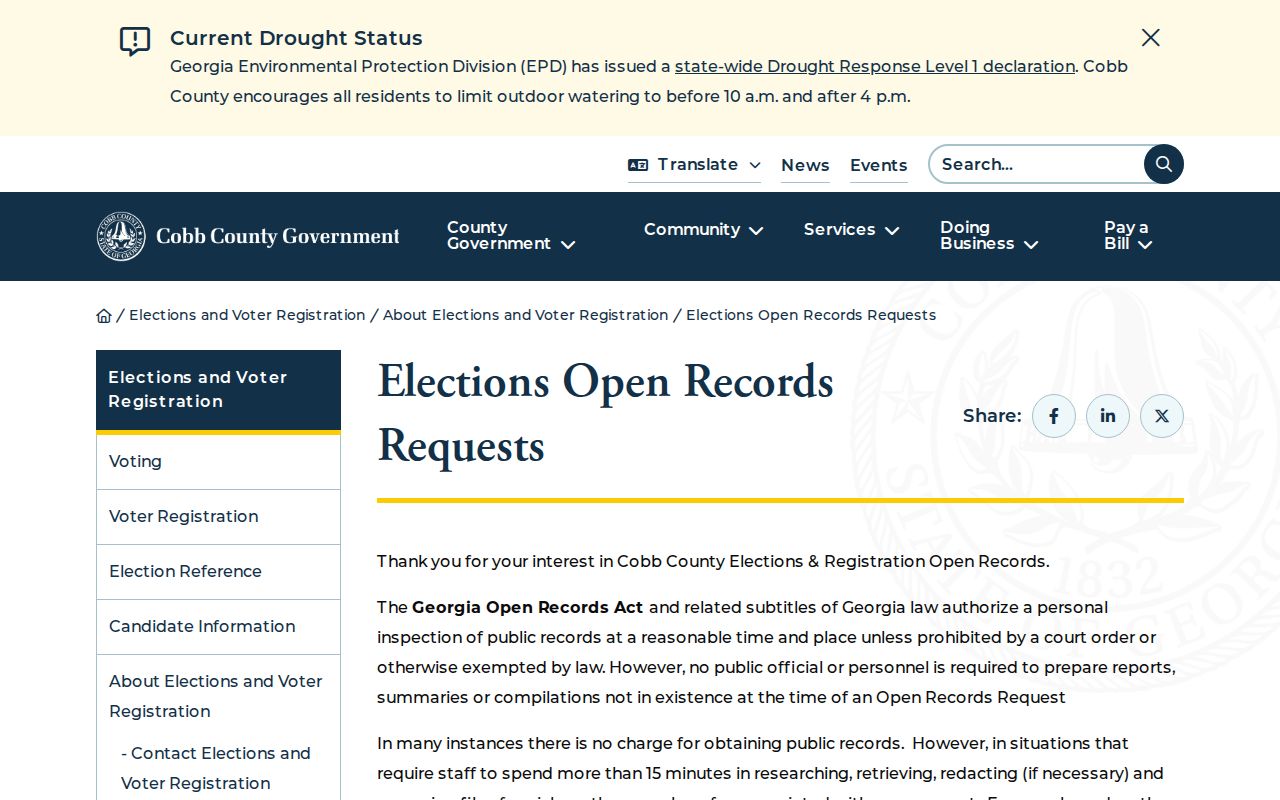Click the Elections Open Records Requests breadcrumb text

(811, 315)
